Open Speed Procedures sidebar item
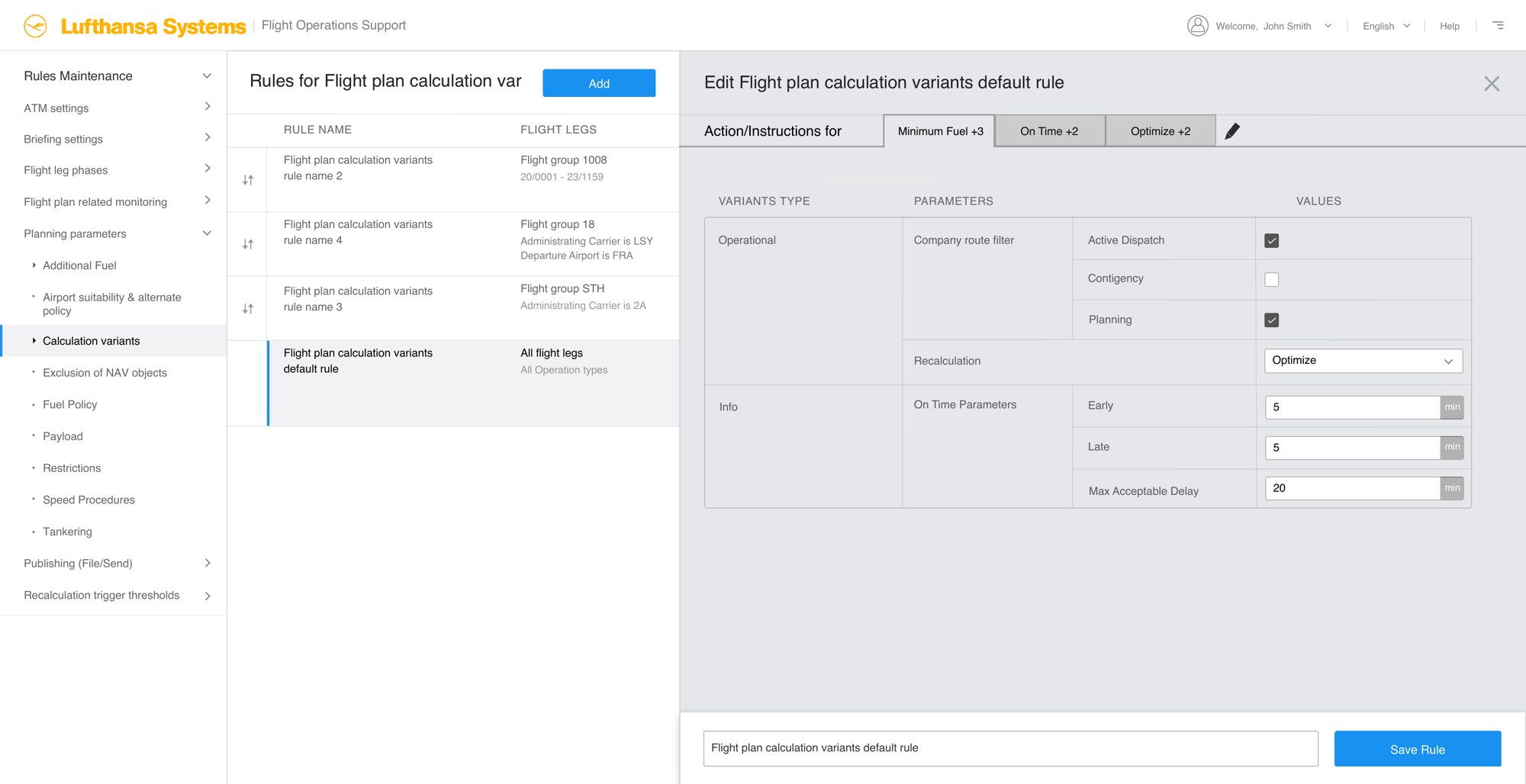1526x784 pixels. coord(89,500)
